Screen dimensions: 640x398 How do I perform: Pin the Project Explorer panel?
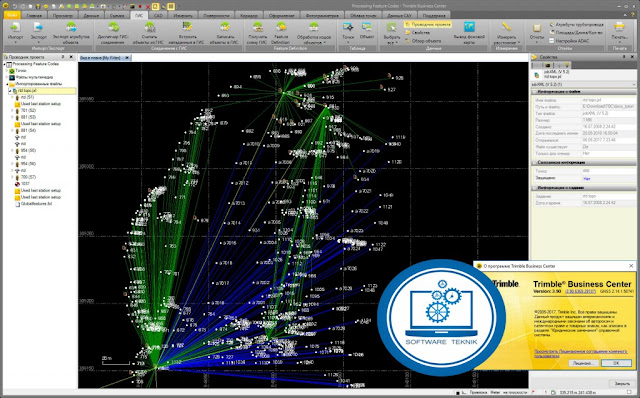click(63, 57)
